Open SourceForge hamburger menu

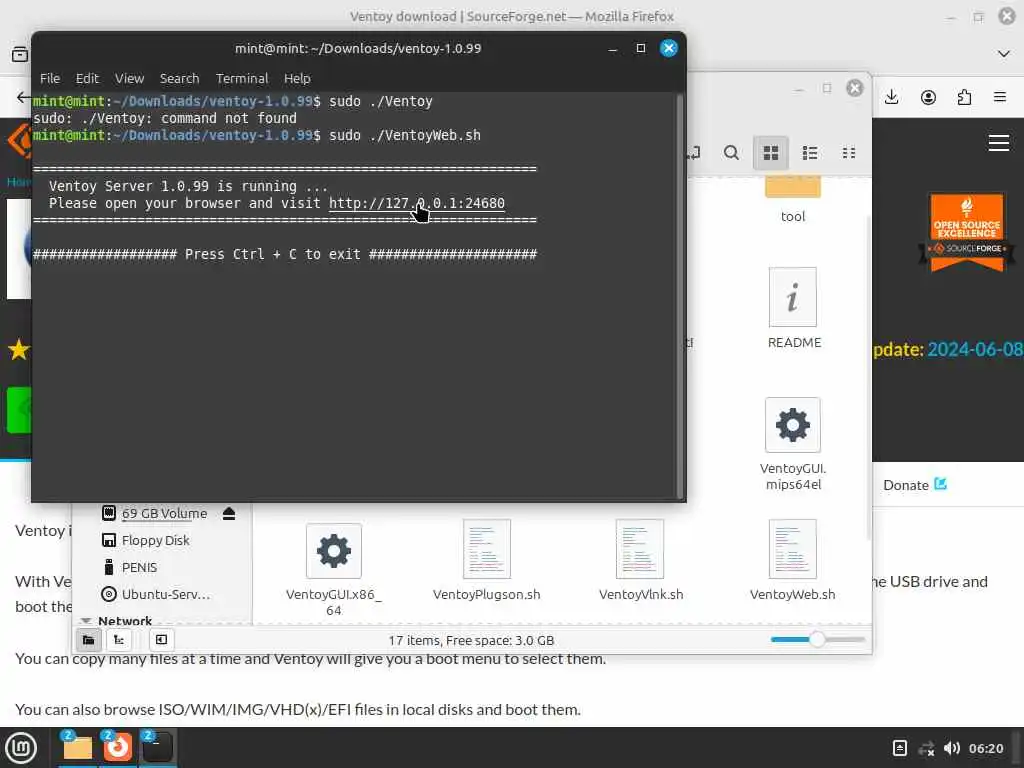[x=999, y=142]
